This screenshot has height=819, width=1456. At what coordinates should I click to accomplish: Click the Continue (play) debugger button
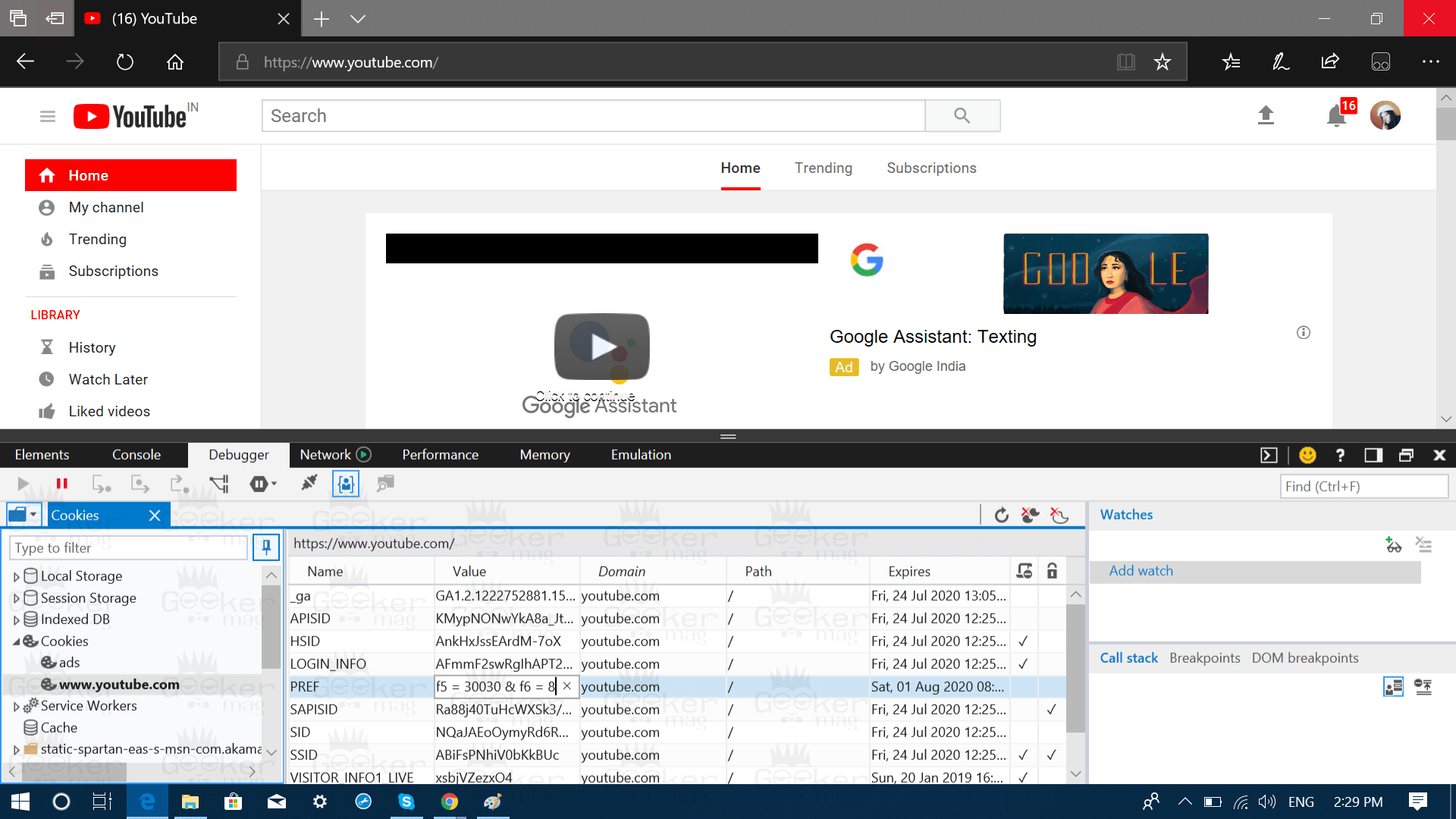[23, 484]
